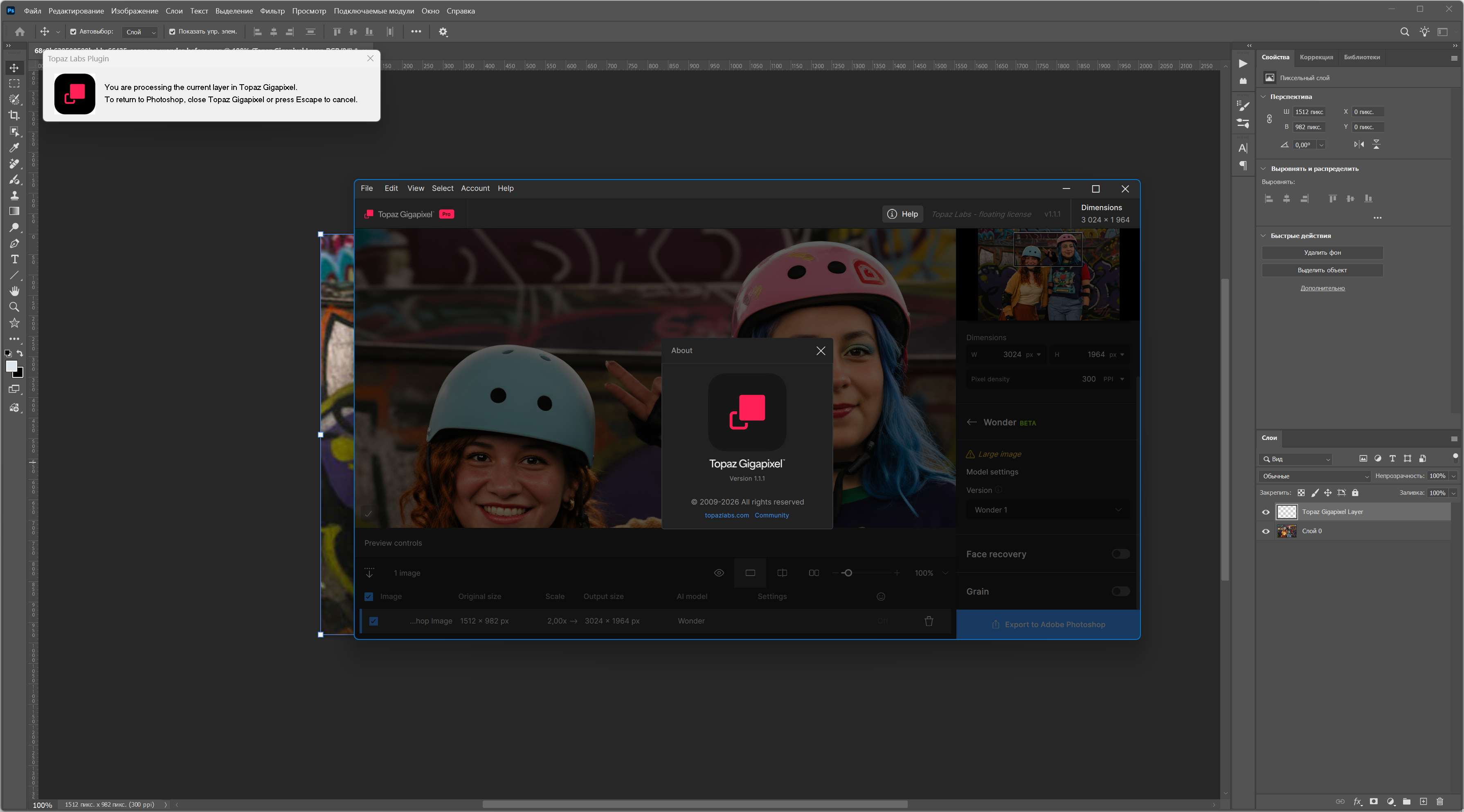Select the Crop tool
1464x812 pixels.
[x=14, y=115]
